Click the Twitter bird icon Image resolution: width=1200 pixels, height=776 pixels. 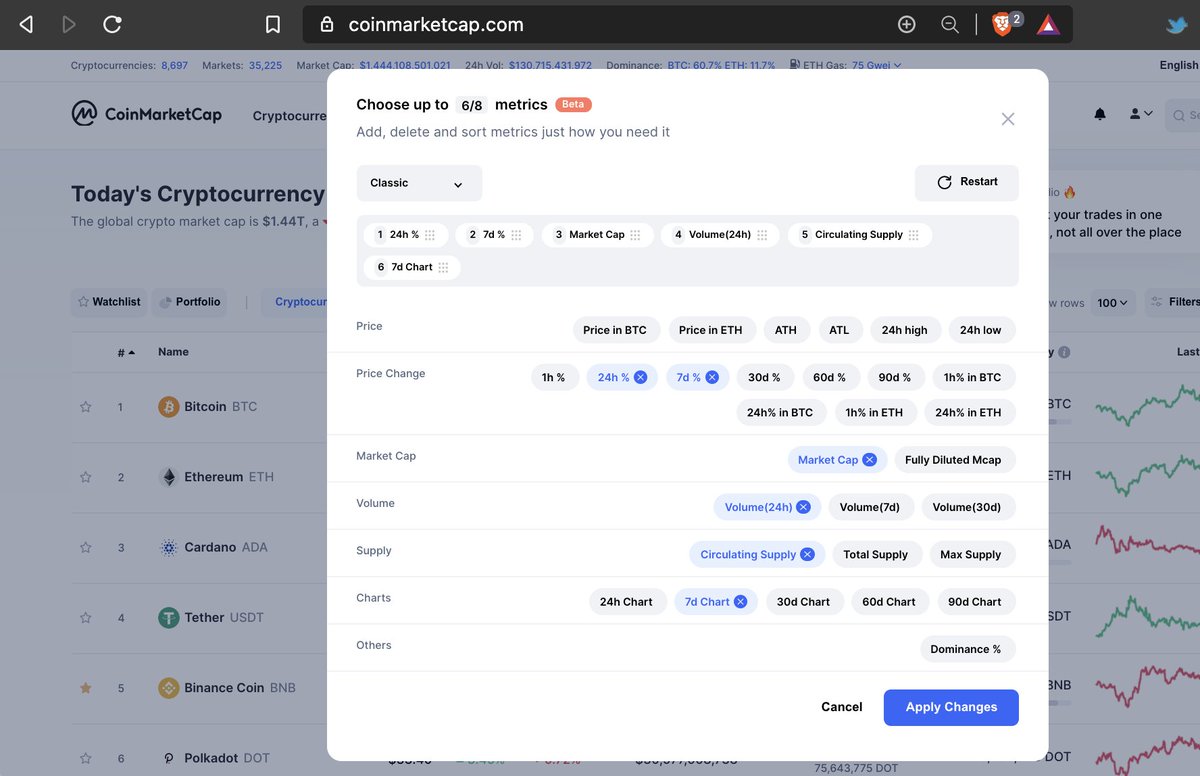(1177, 25)
